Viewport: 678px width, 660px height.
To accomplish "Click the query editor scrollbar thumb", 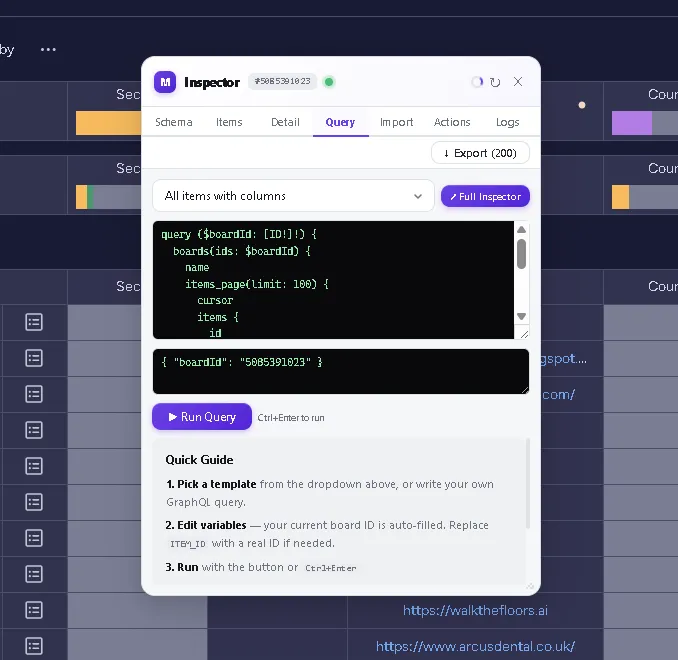I will point(521,254).
